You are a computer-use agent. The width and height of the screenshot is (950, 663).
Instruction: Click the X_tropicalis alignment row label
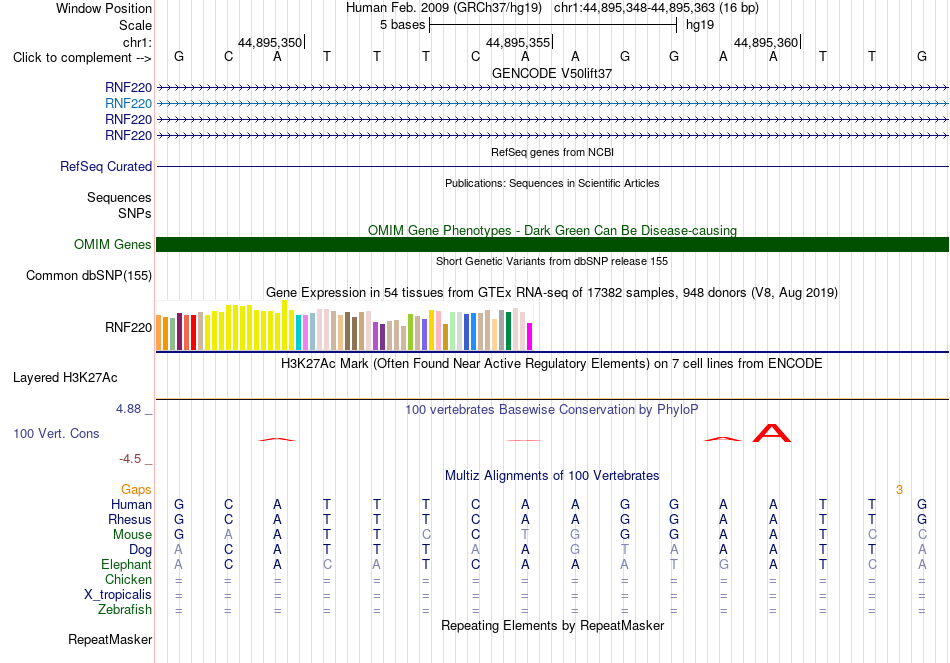118,595
